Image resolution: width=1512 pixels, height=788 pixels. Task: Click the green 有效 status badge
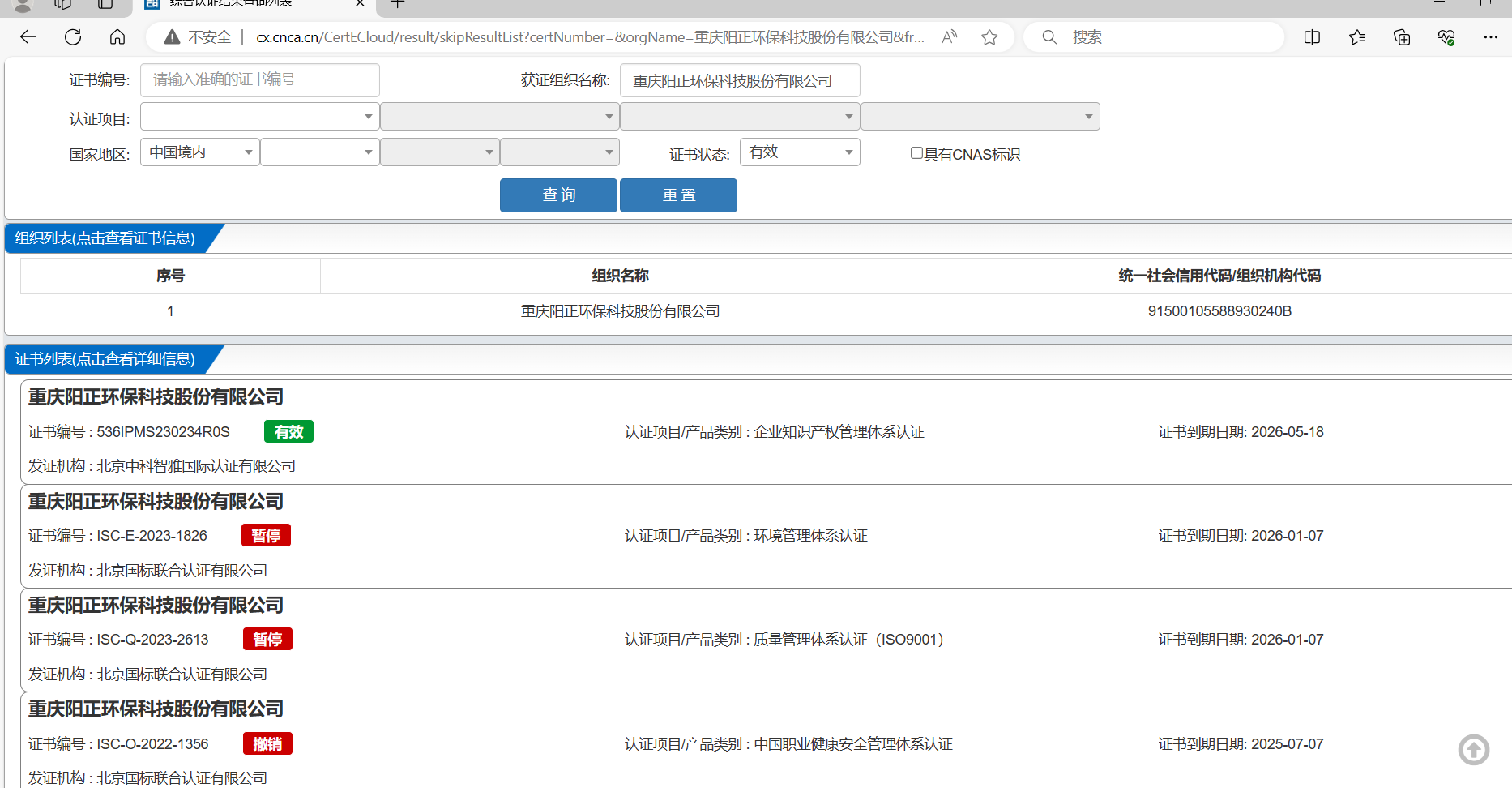(288, 431)
